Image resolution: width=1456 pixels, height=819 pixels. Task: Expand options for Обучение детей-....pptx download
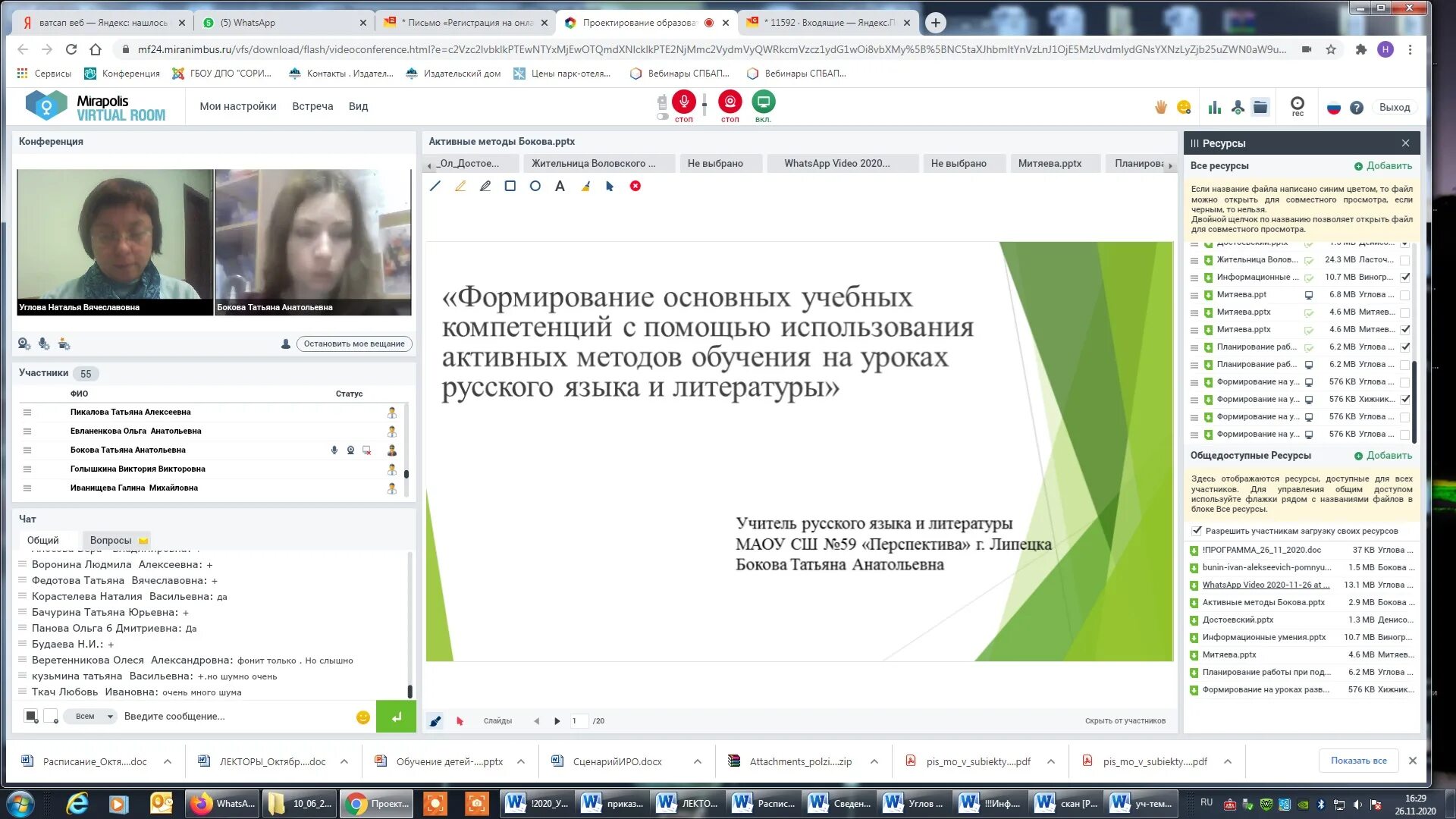coord(521,761)
